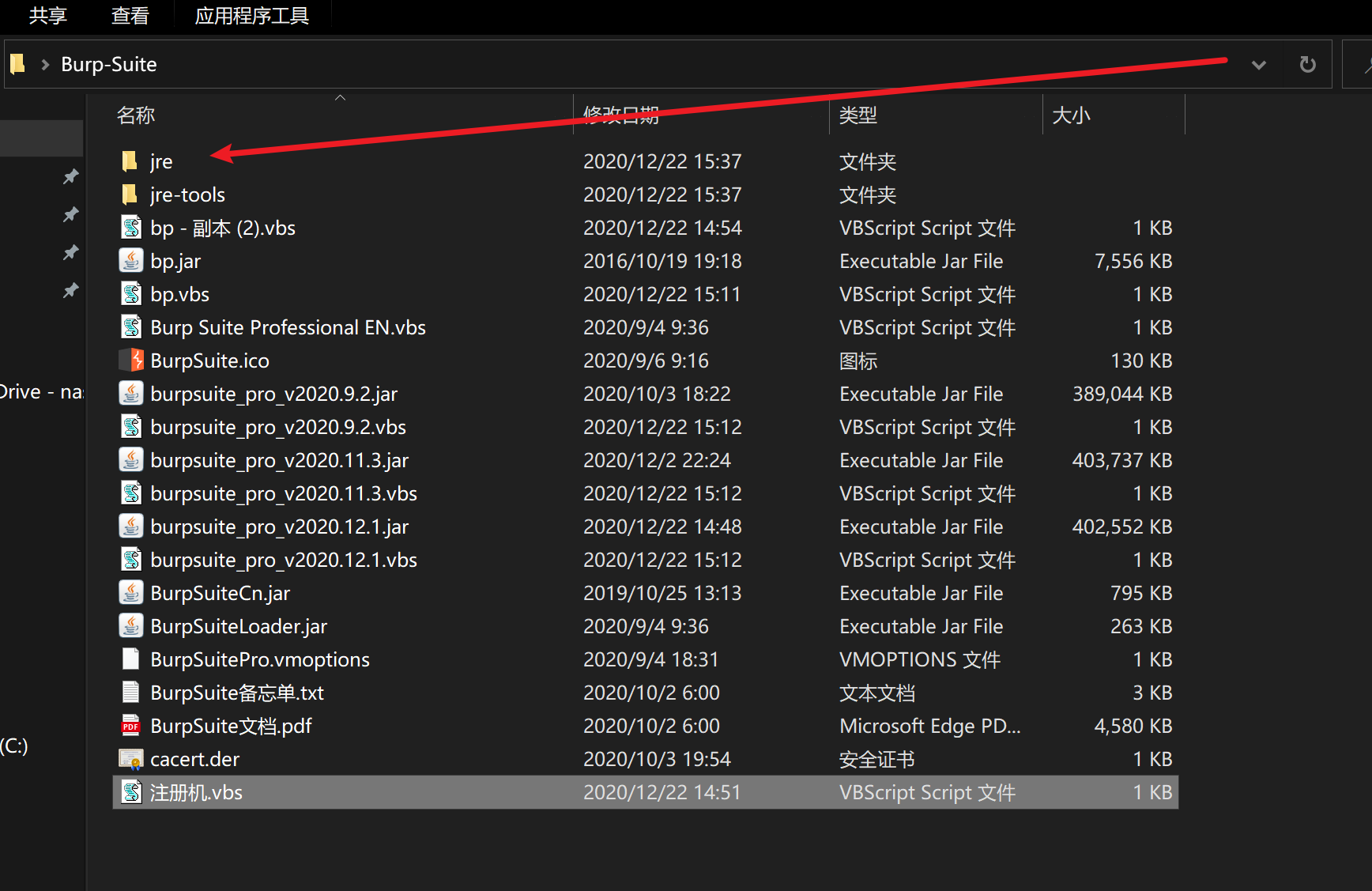Viewport: 1372px width, 891px height.
Task: Open the 共享 ribbon tab
Action: click(48, 16)
